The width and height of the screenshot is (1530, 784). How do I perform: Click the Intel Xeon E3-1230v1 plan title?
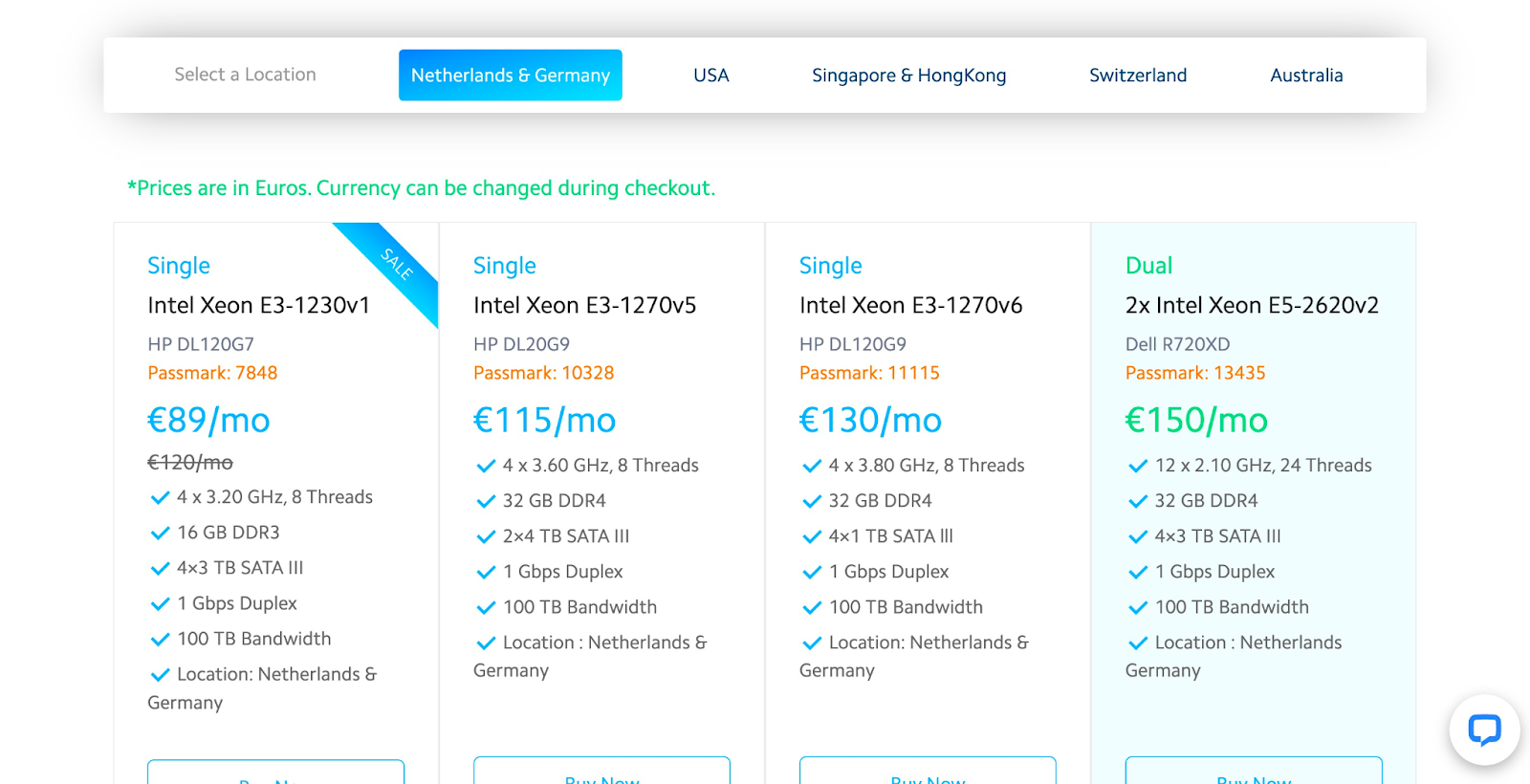258,305
